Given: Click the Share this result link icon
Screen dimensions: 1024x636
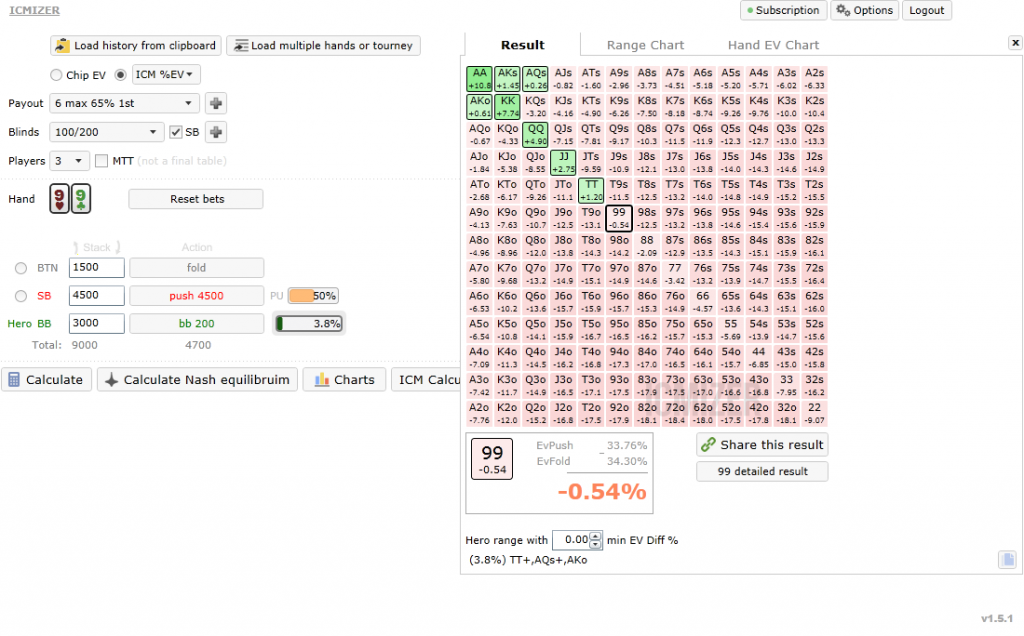Looking at the screenshot, I should tap(708, 445).
